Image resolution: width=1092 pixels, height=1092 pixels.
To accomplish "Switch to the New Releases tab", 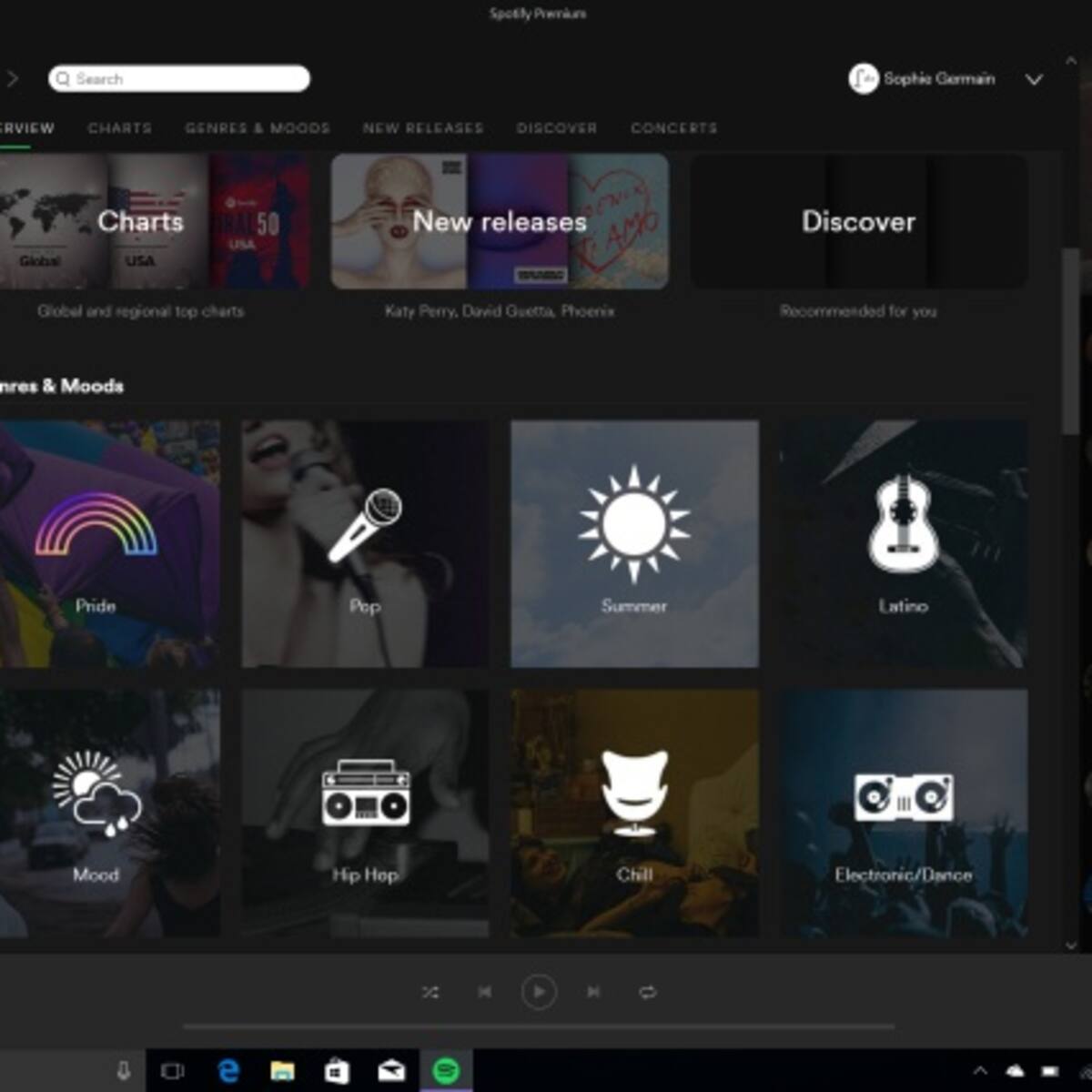I will pos(423,128).
